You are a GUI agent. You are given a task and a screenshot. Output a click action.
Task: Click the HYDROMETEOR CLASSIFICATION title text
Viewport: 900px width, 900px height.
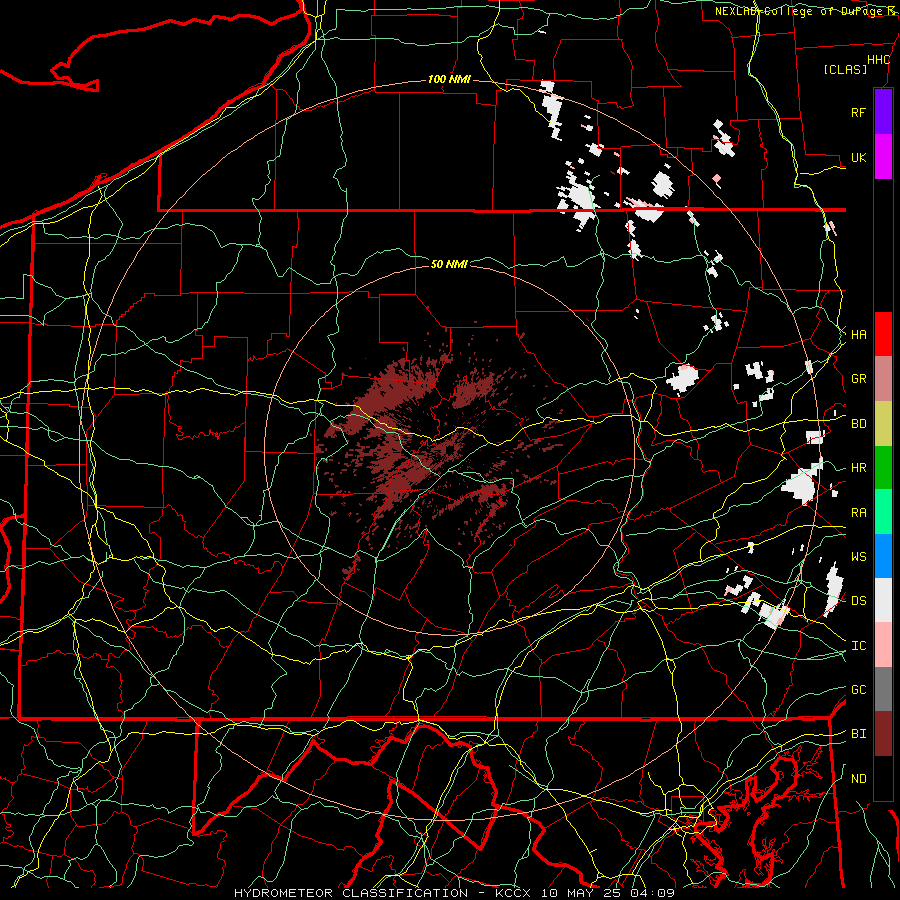(351, 893)
